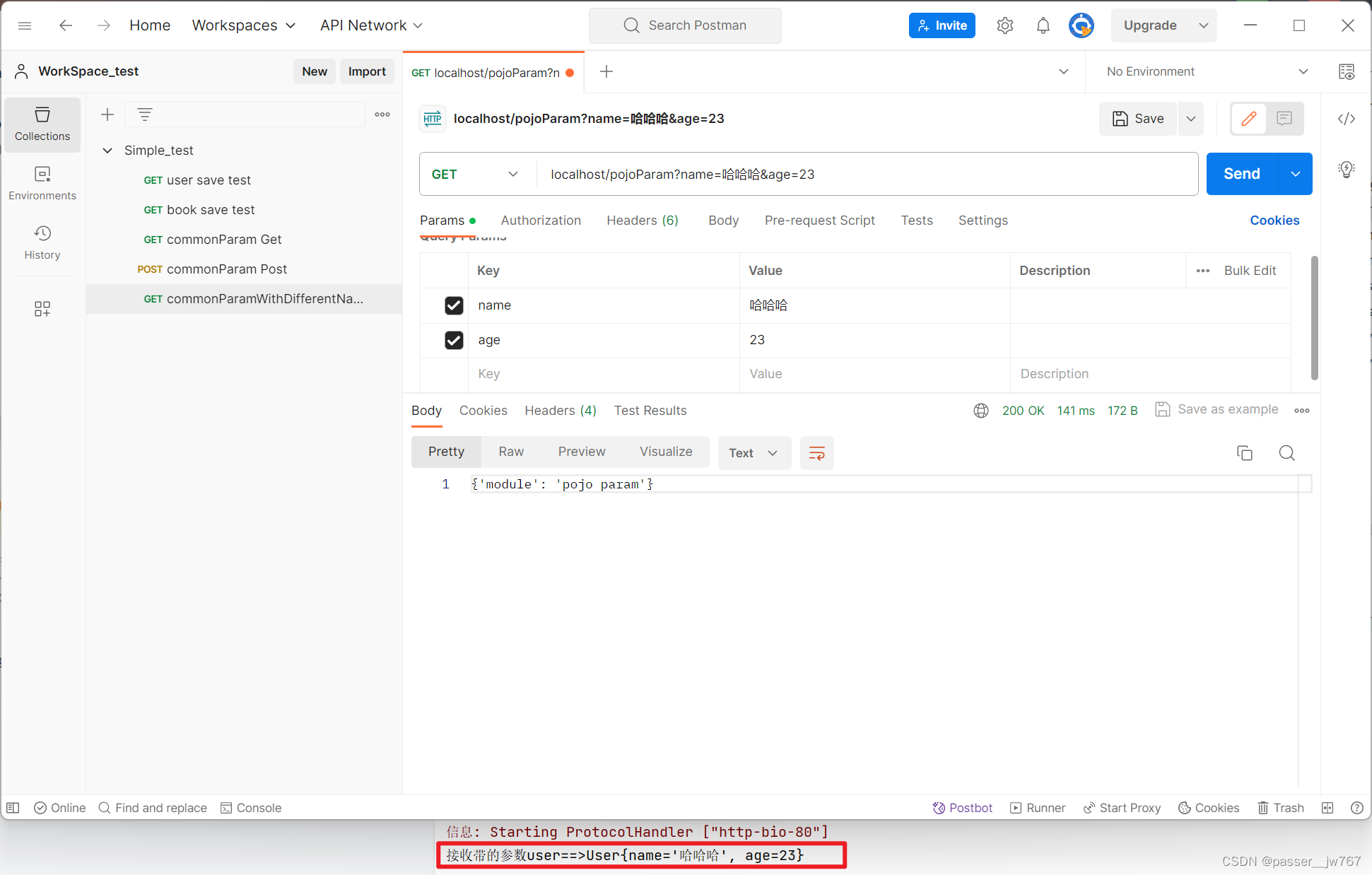Image resolution: width=1372 pixels, height=875 pixels.
Task: Click the collections filter icon
Action: 145,114
